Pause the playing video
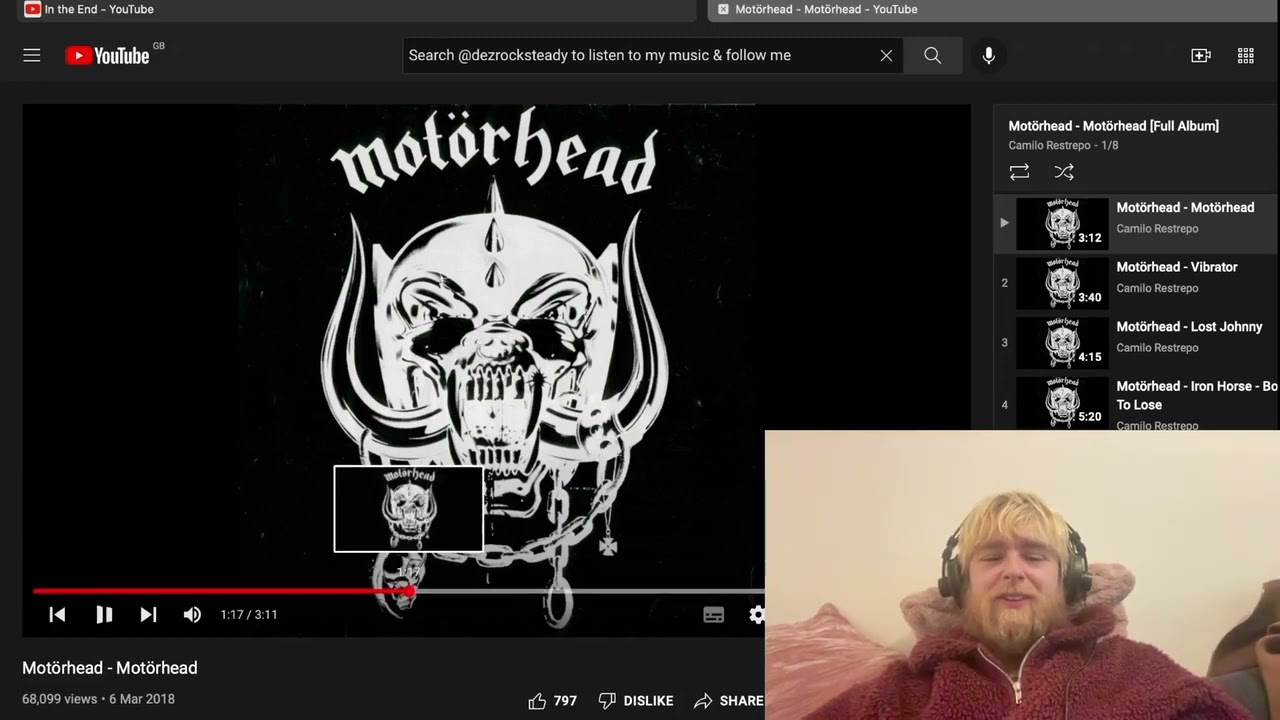1280x720 pixels. pyautogui.click(x=103, y=615)
